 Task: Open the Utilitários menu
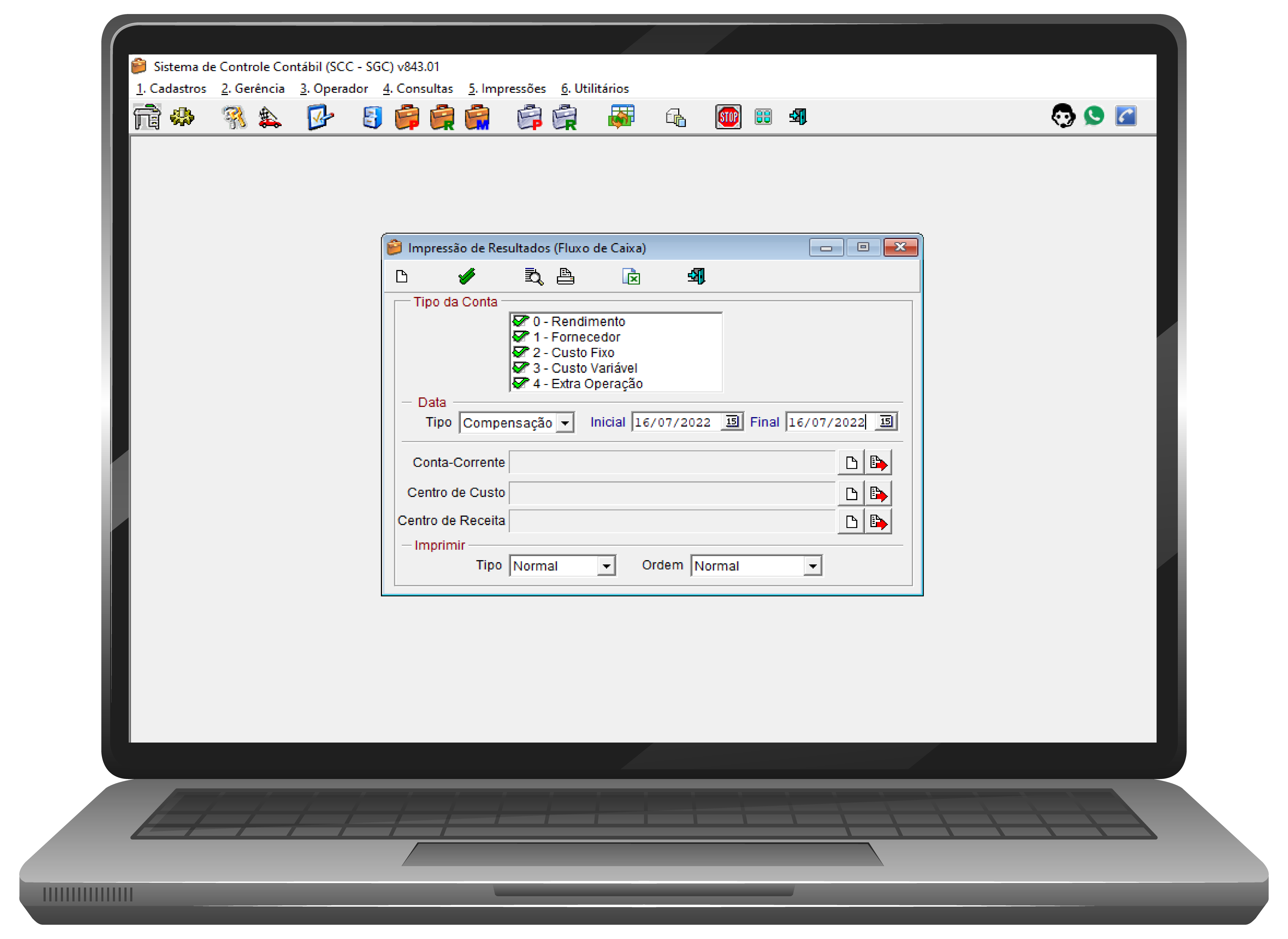595,89
